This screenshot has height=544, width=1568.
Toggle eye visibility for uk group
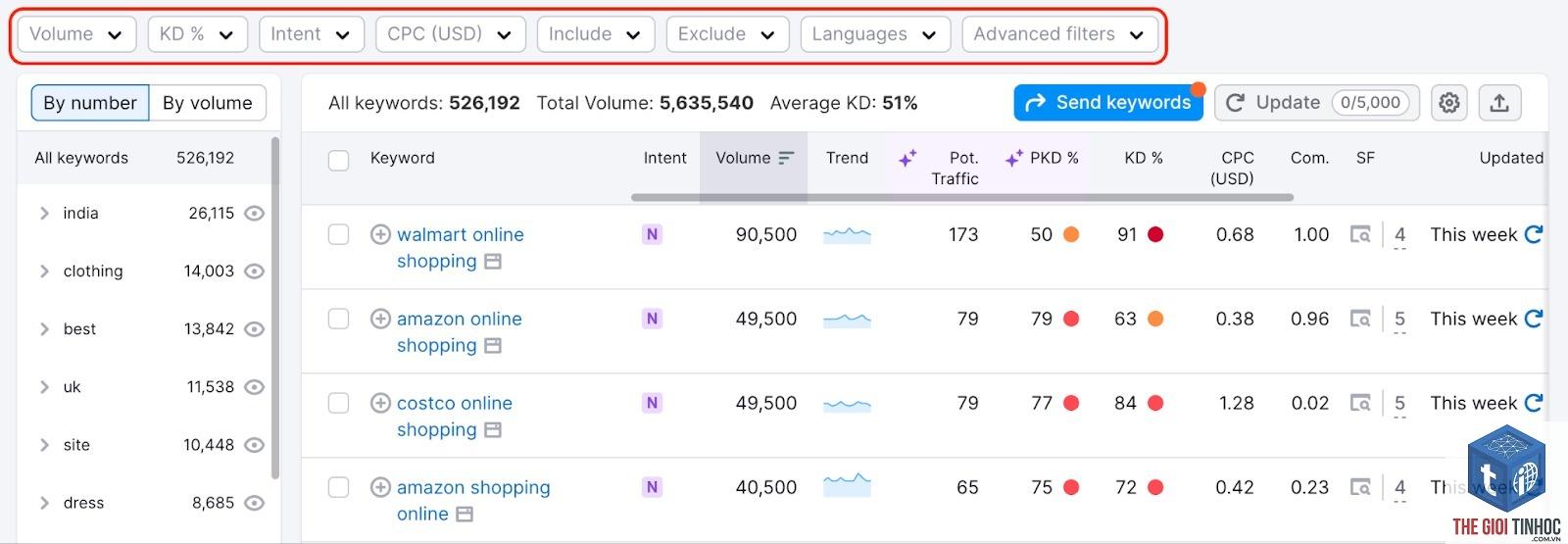pos(254,387)
